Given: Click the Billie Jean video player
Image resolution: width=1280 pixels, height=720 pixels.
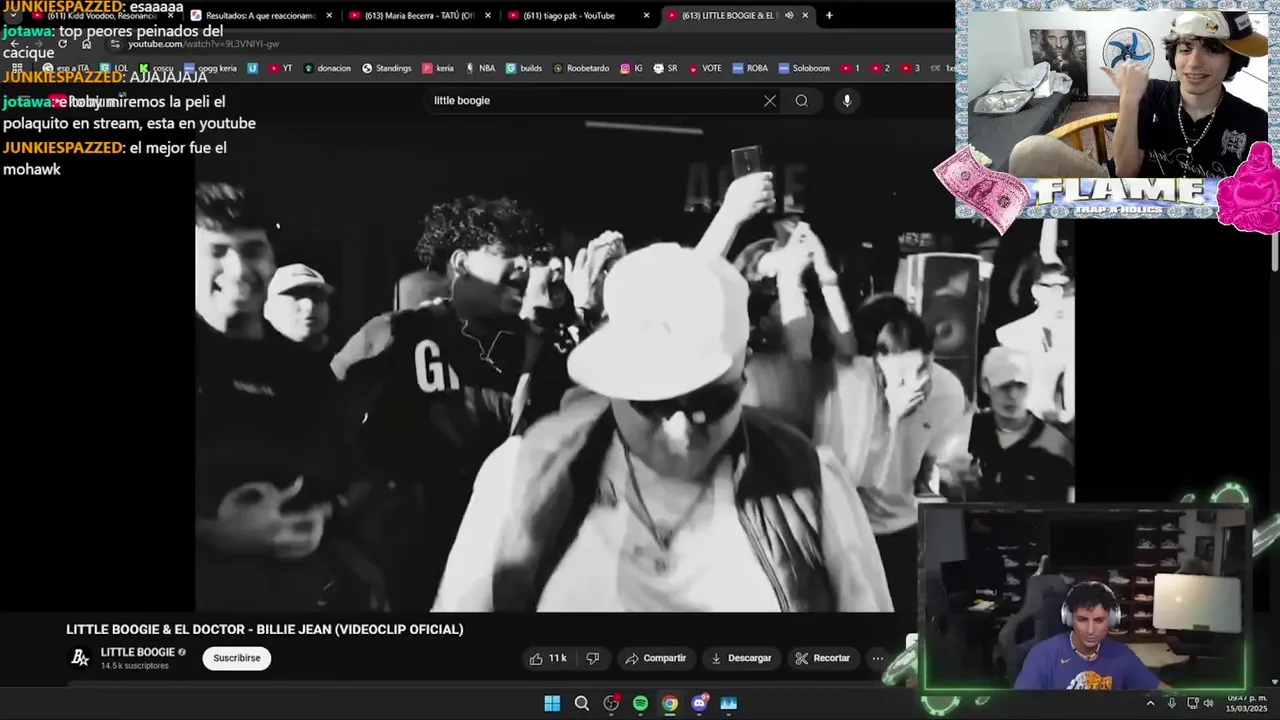Looking at the screenshot, I should pyautogui.click(x=634, y=365).
